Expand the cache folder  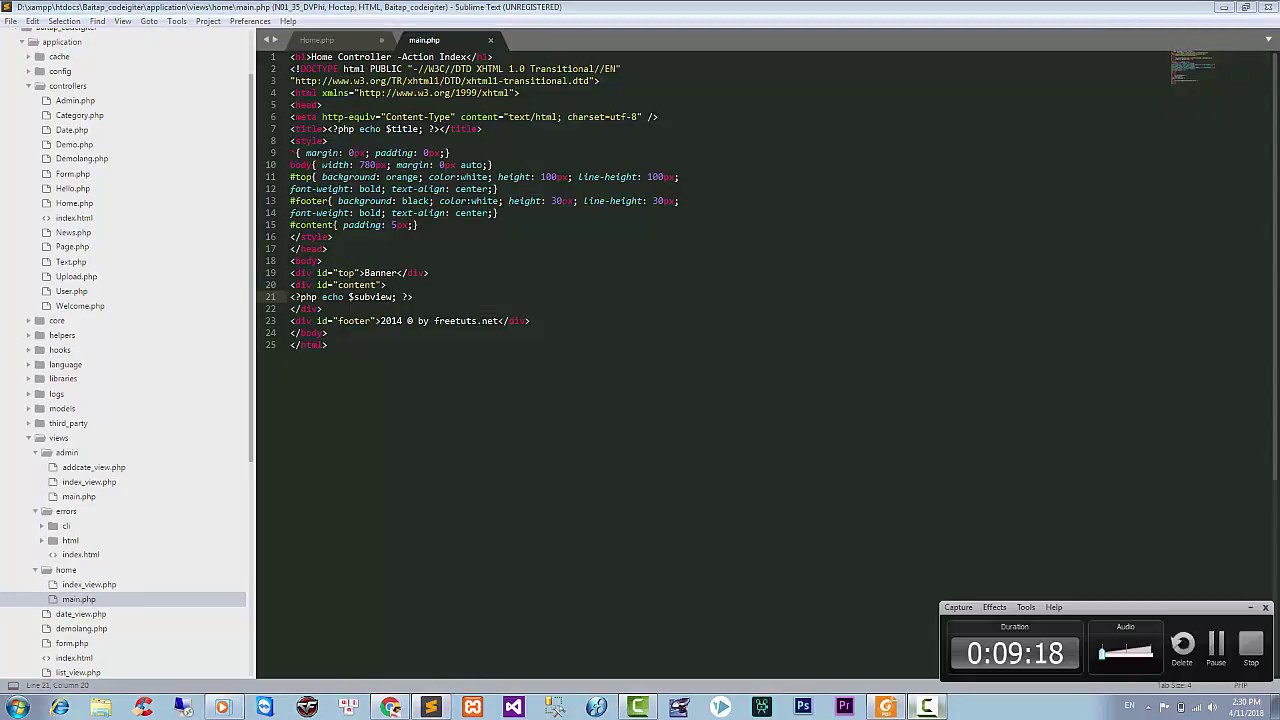click(x=28, y=57)
